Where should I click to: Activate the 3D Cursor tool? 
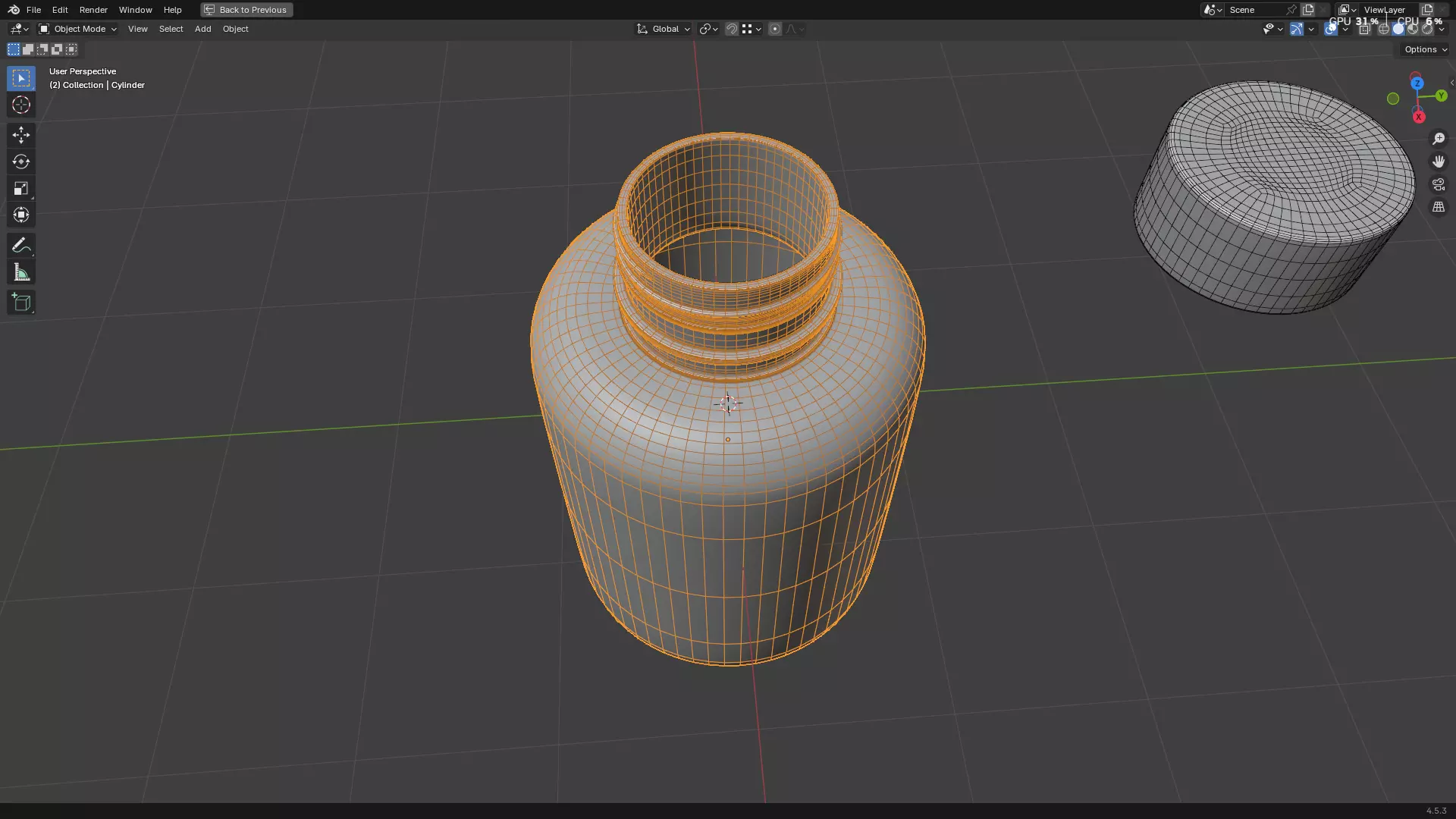tap(21, 105)
